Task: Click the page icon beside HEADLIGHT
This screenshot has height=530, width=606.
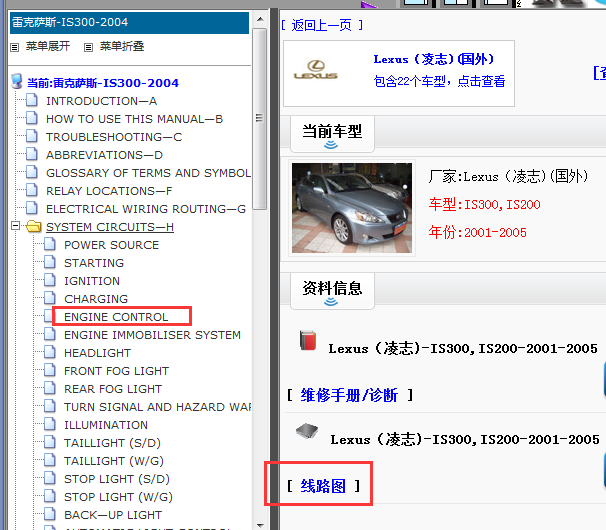Action: (x=50, y=352)
